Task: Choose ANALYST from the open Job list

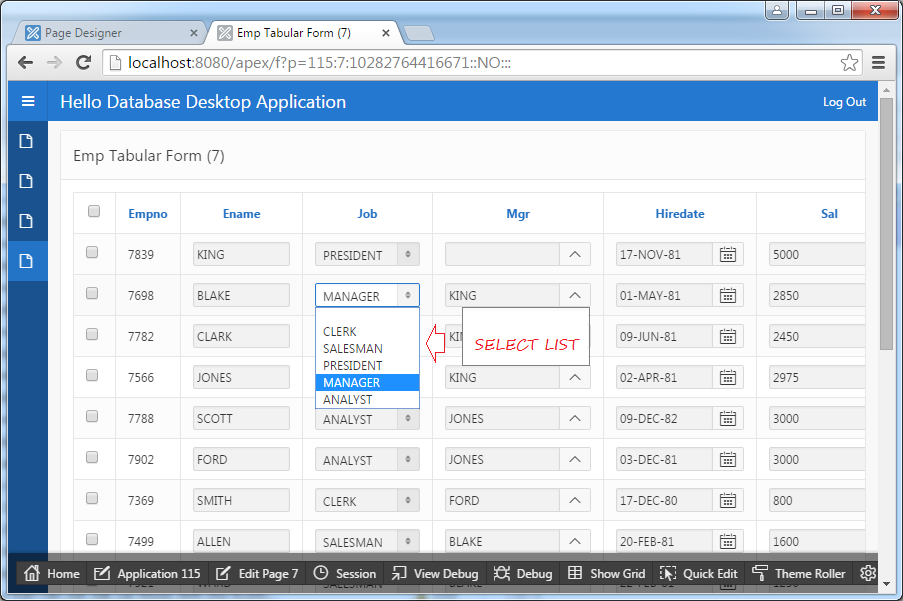Action: (x=367, y=400)
